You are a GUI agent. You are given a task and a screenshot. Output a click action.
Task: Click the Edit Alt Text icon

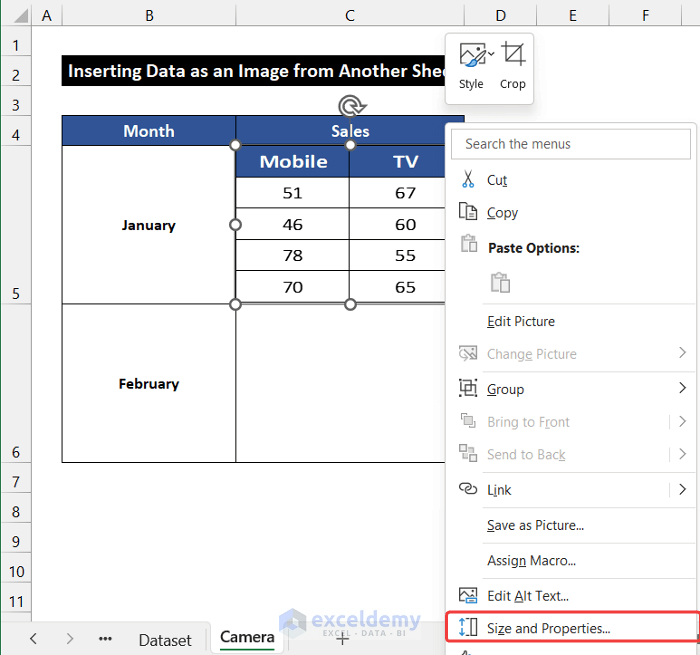468,595
